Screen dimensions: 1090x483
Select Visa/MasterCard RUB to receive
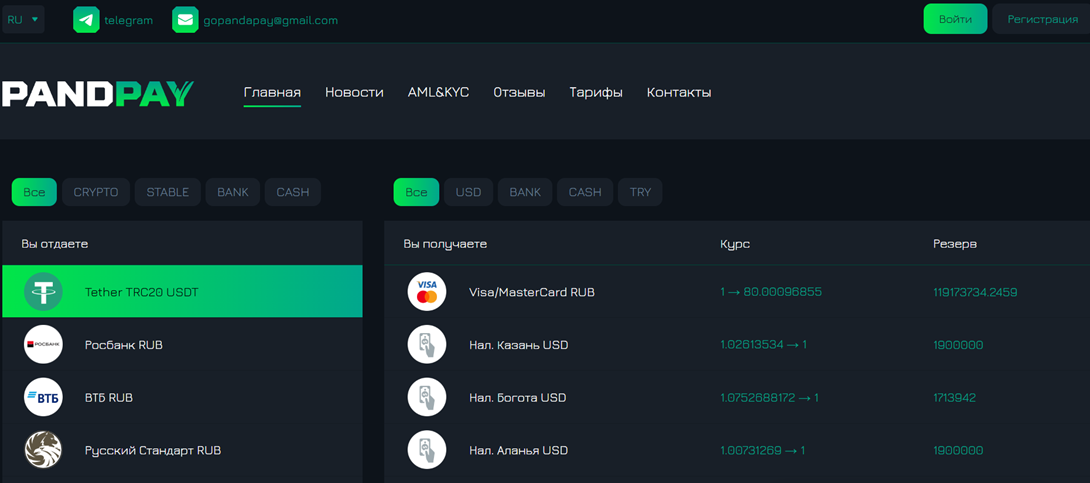pyautogui.click(x=737, y=292)
